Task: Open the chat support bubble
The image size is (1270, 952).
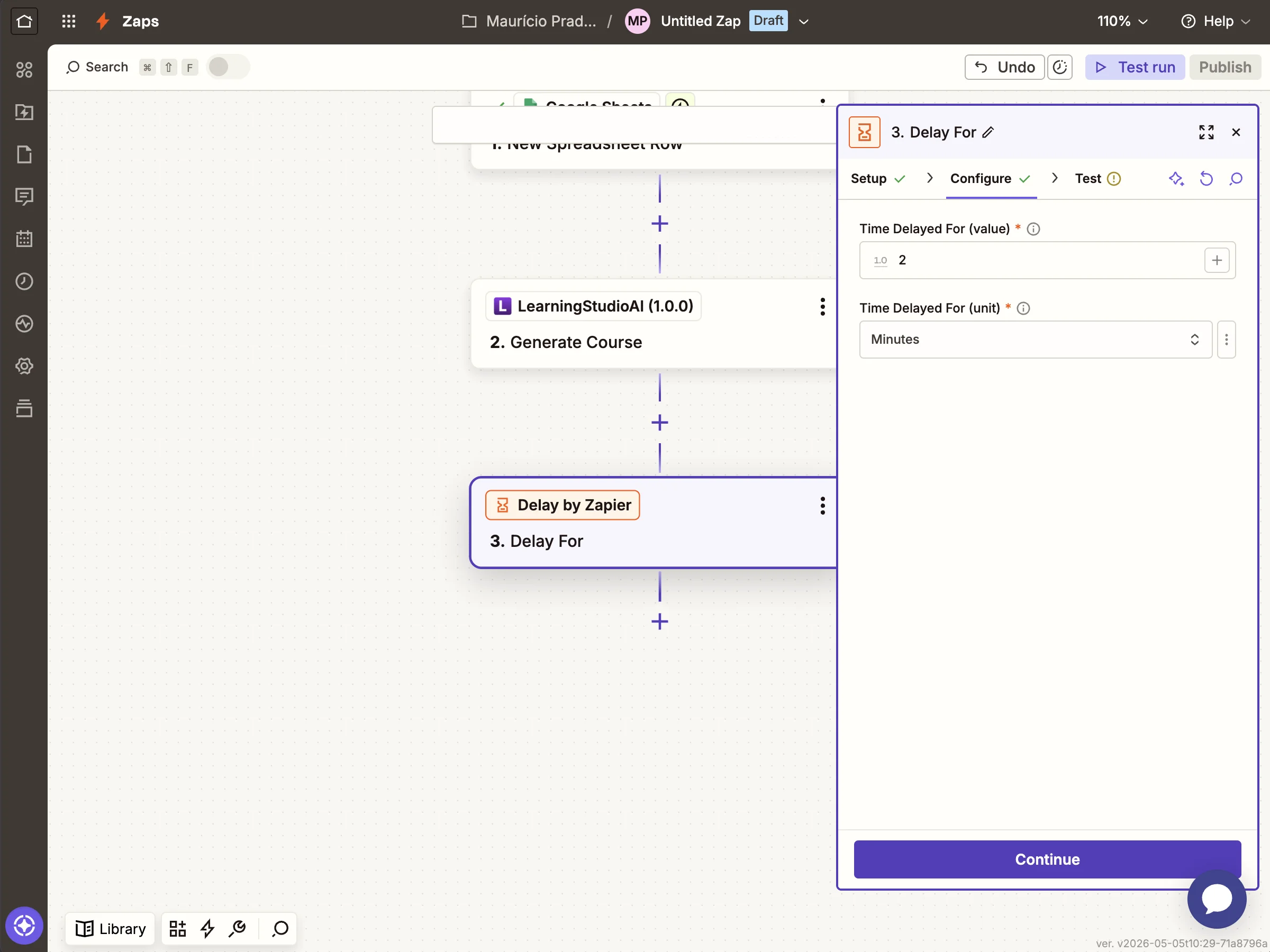Action: click(1216, 899)
